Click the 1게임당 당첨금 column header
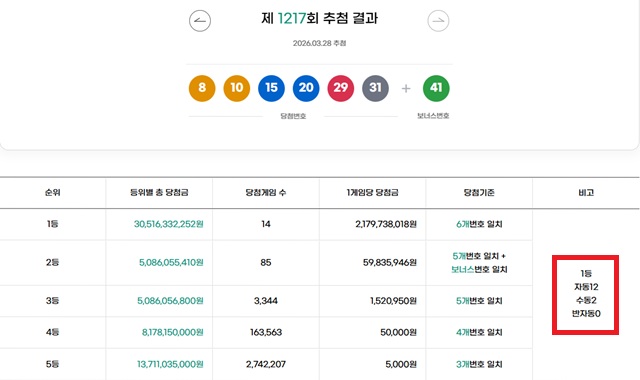The height and width of the screenshot is (380, 640). click(x=372, y=193)
